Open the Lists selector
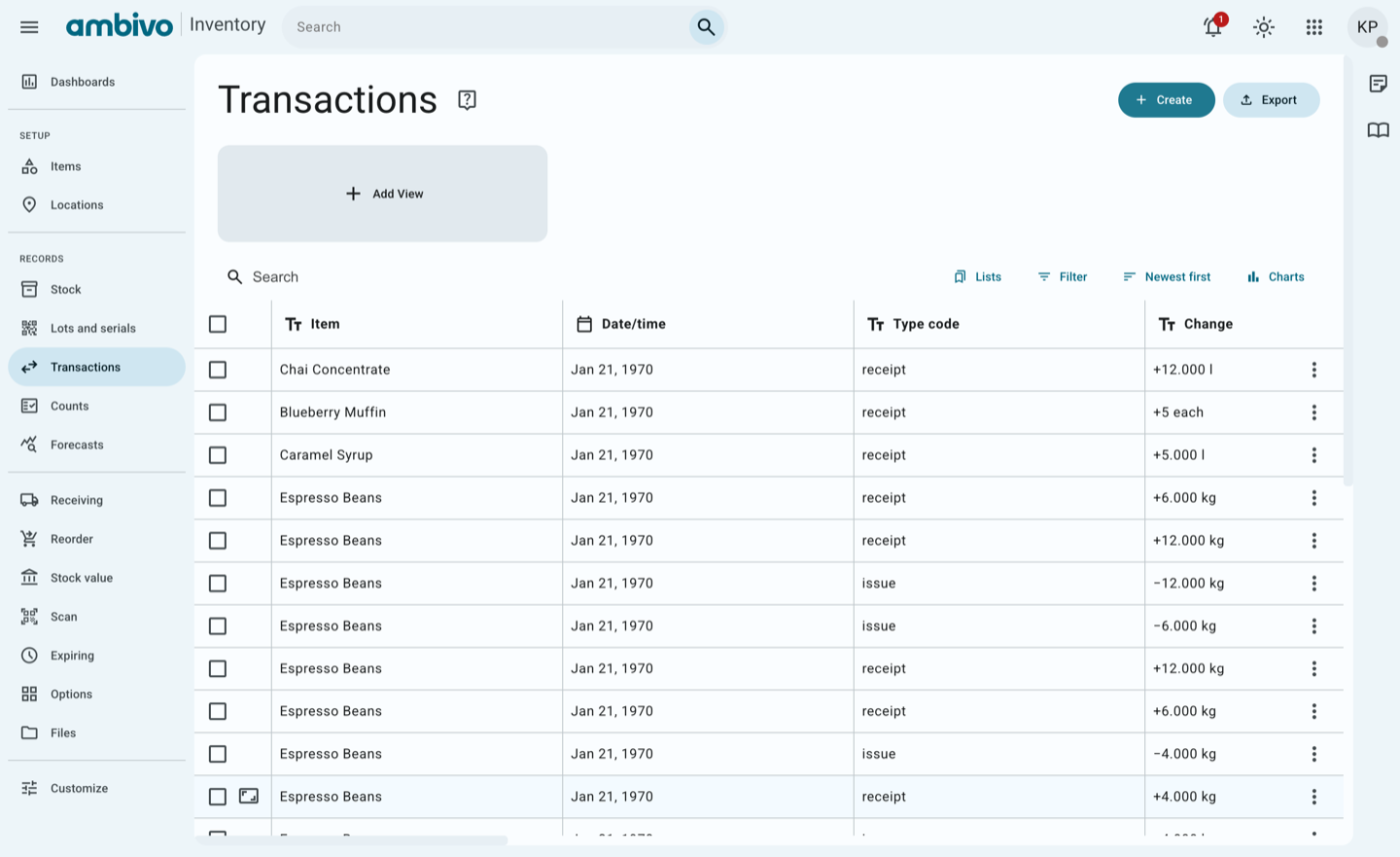 [978, 277]
